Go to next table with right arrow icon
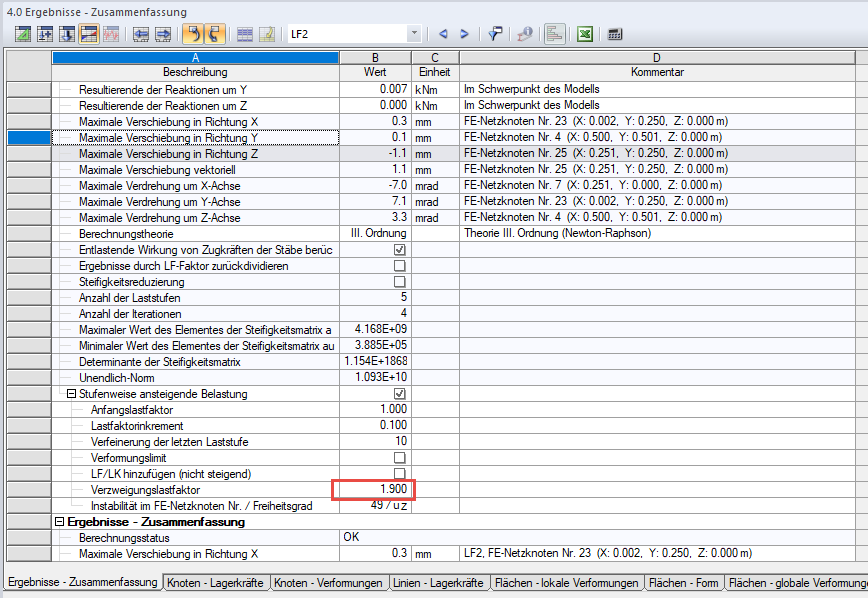This screenshot has width=868, height=598. (x=163, y=34)
